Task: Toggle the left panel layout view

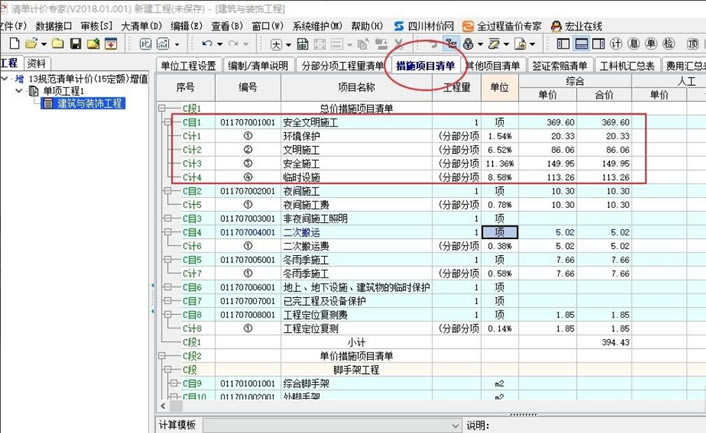Action: coord(563,44)
